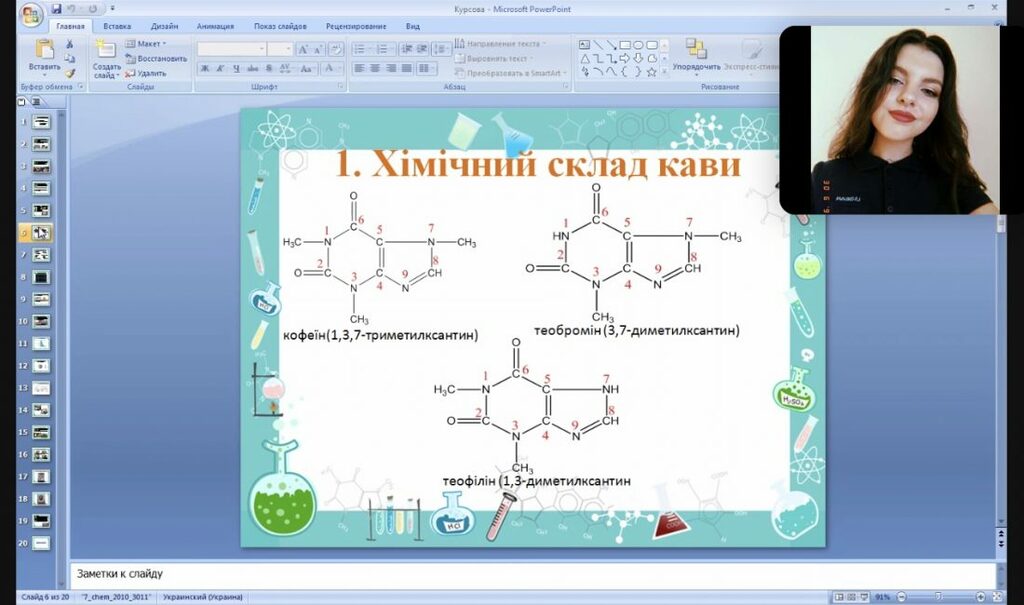Toggle italic (К) formatting
Viewport: 1024px width, 605px height.
pyautogui.click(x=219, y=68)
